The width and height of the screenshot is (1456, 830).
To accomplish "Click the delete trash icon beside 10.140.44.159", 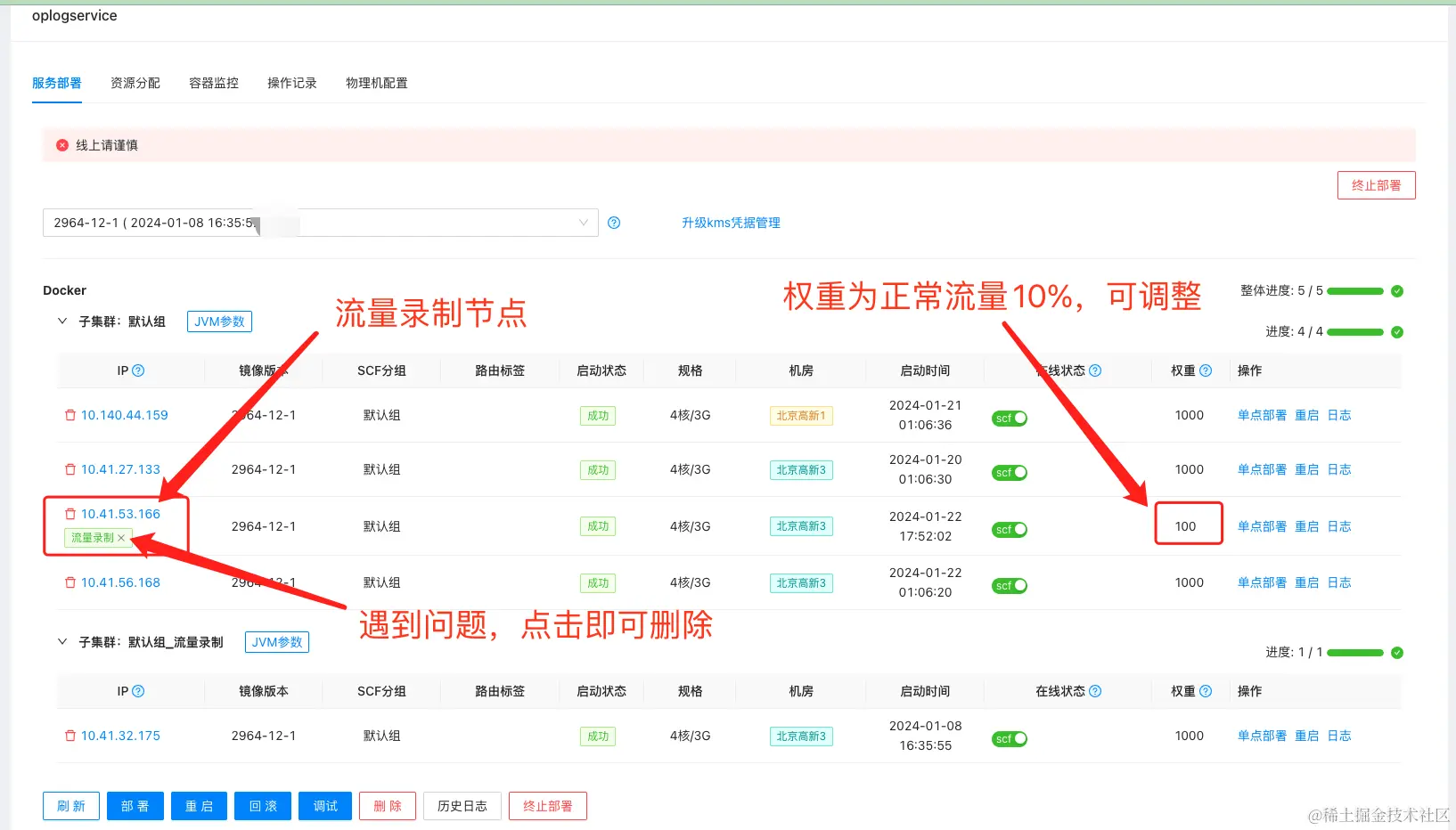I will [x=70, y=414].
